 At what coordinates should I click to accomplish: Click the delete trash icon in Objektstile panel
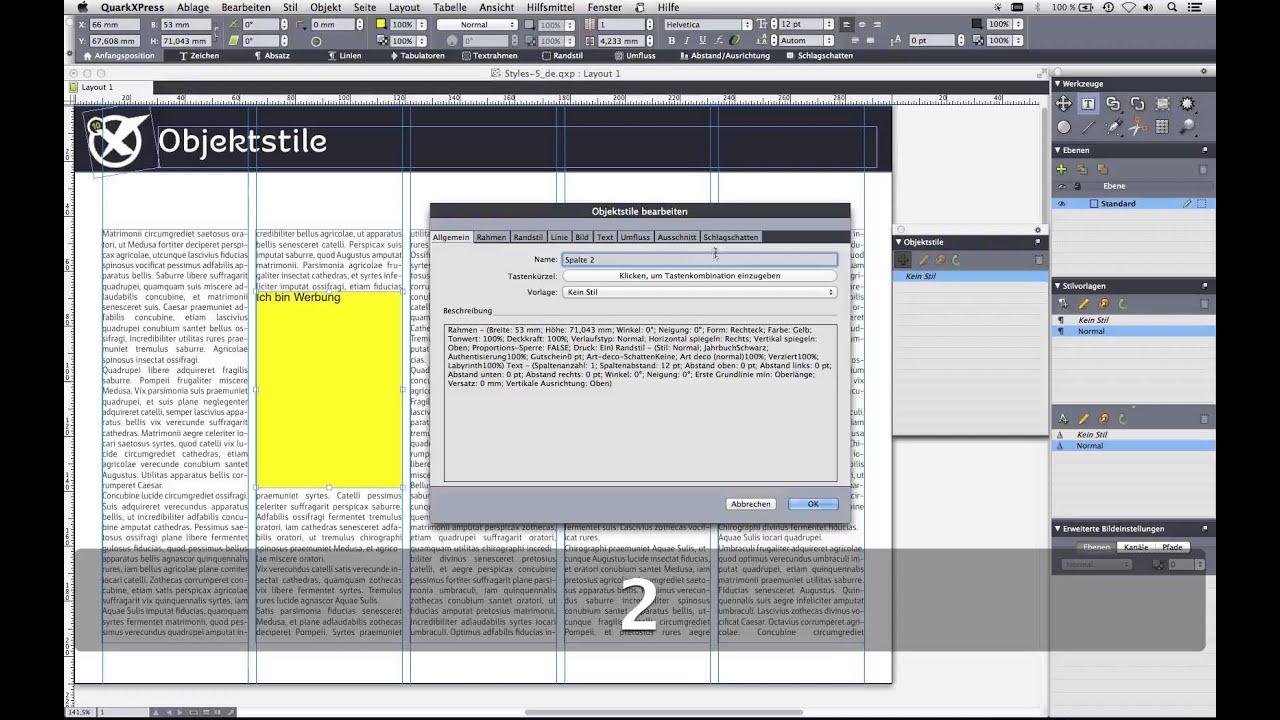tap(1038, 260)
